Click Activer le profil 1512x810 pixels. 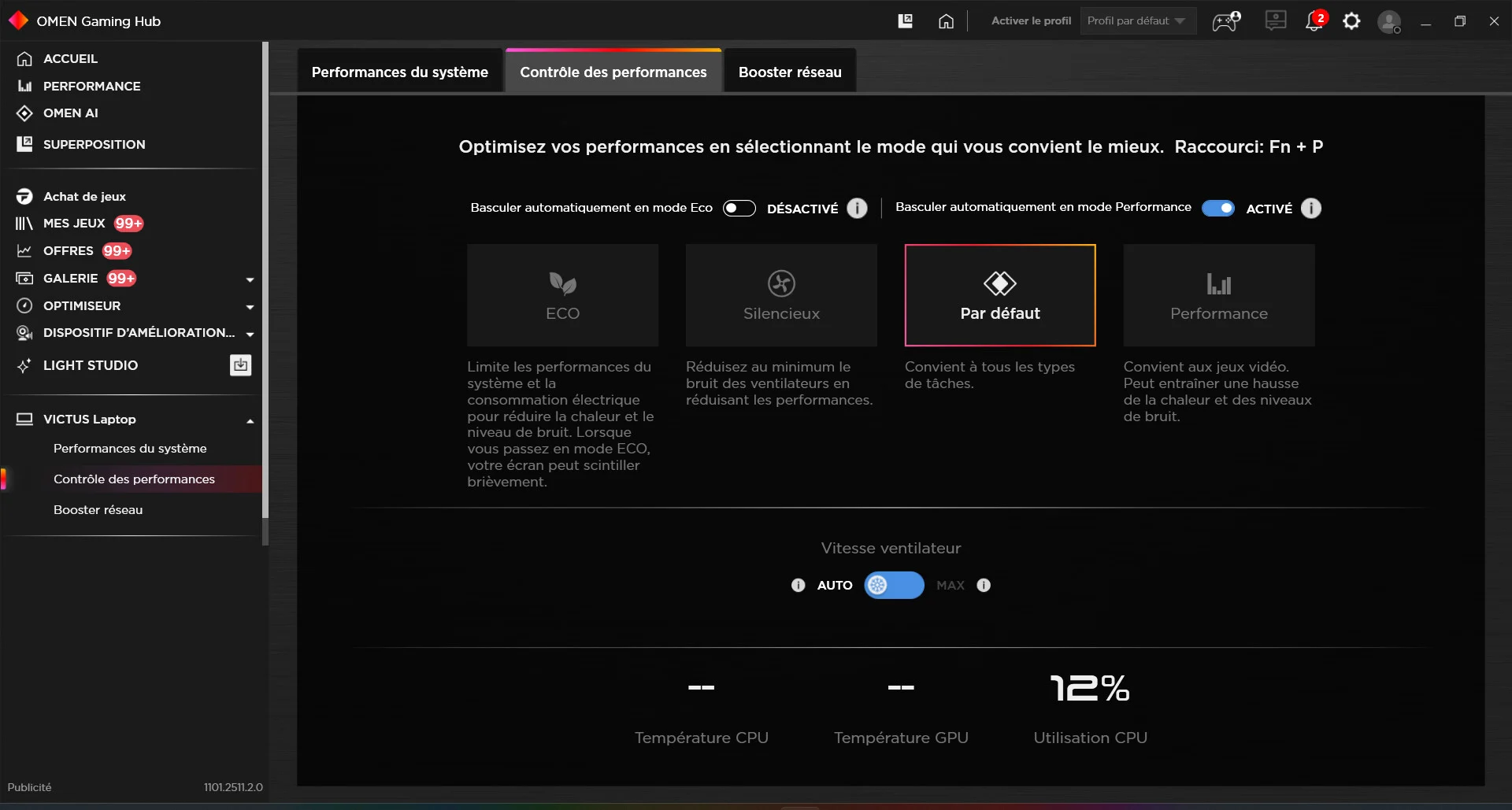[1031, 21]
